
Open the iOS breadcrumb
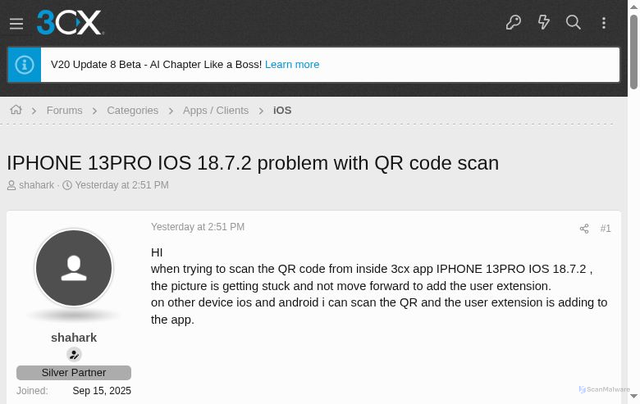pos(282,110)
